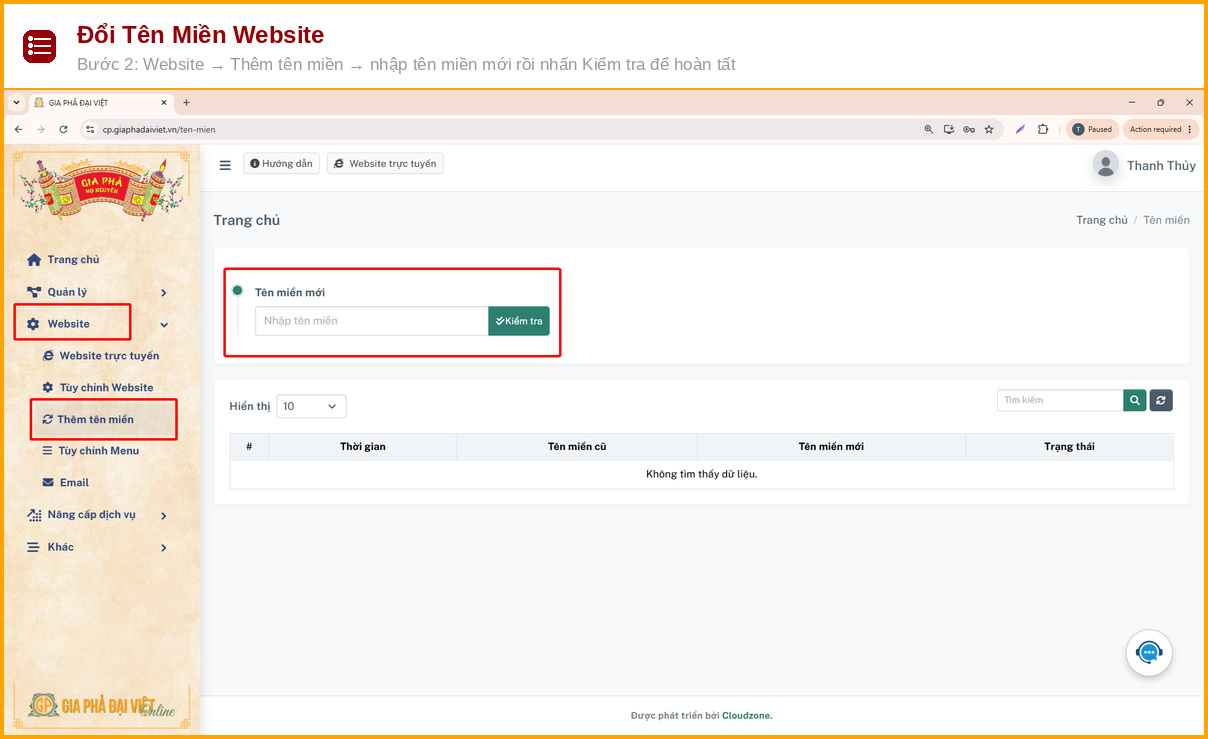This screenshot has width=1208, height=739.
Task: Click the Thời gian column header
Action: click(362, 447)
